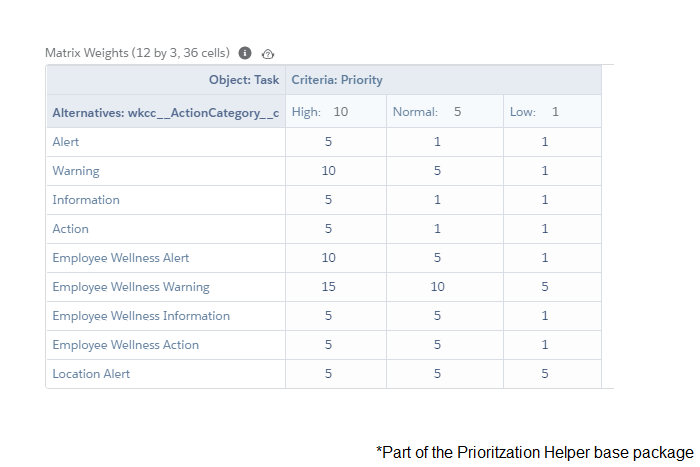Screen dimensions: 700x467
Task: Click the High: 10 column header
Action: click(x=336, y=112)
